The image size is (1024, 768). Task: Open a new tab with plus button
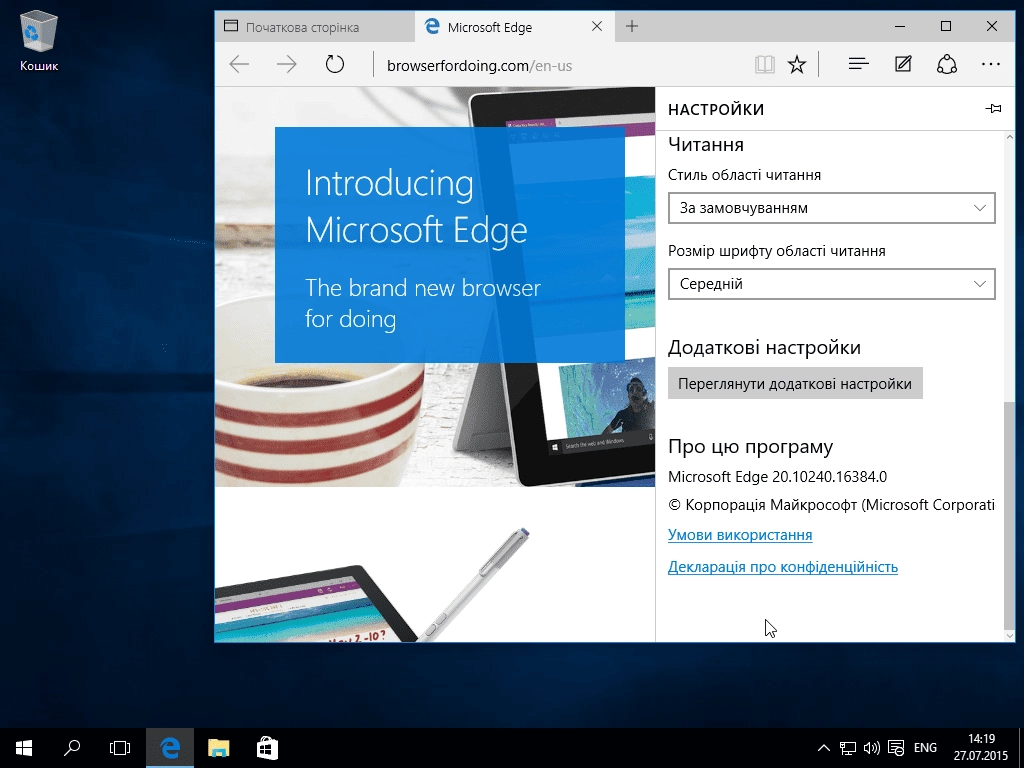click(632, 27)
